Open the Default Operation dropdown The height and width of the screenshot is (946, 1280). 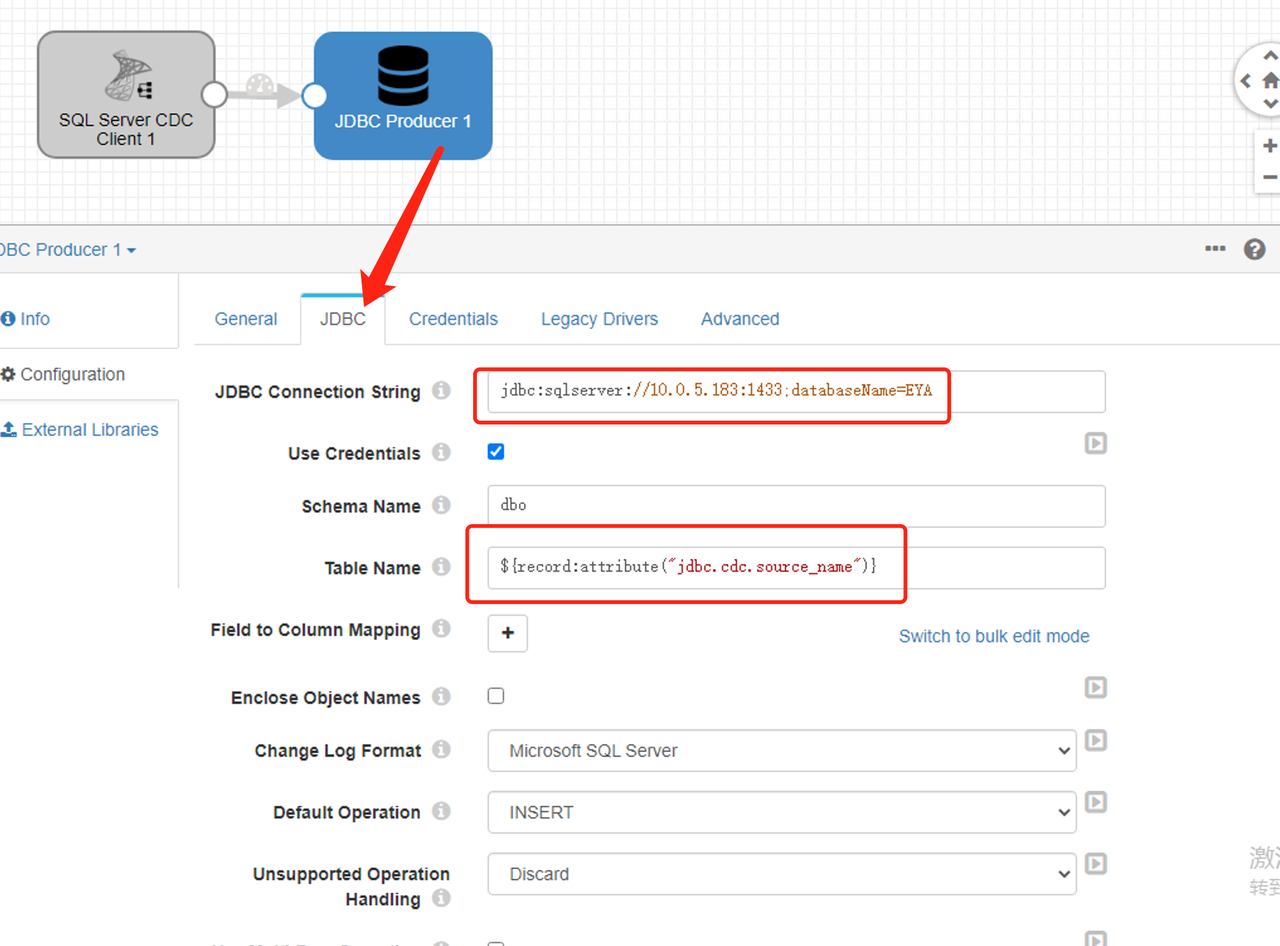click(781, 812)
